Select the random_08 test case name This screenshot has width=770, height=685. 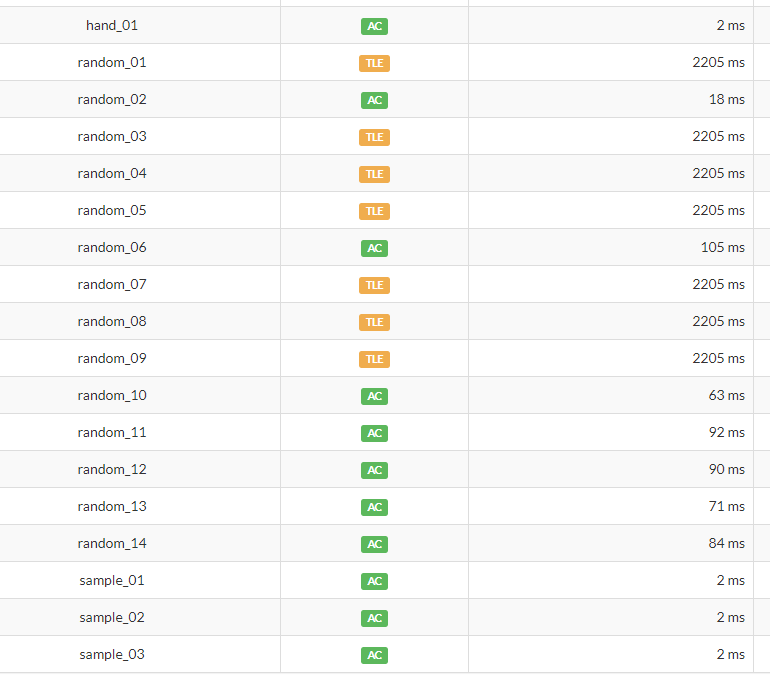[x=112, y=322]
